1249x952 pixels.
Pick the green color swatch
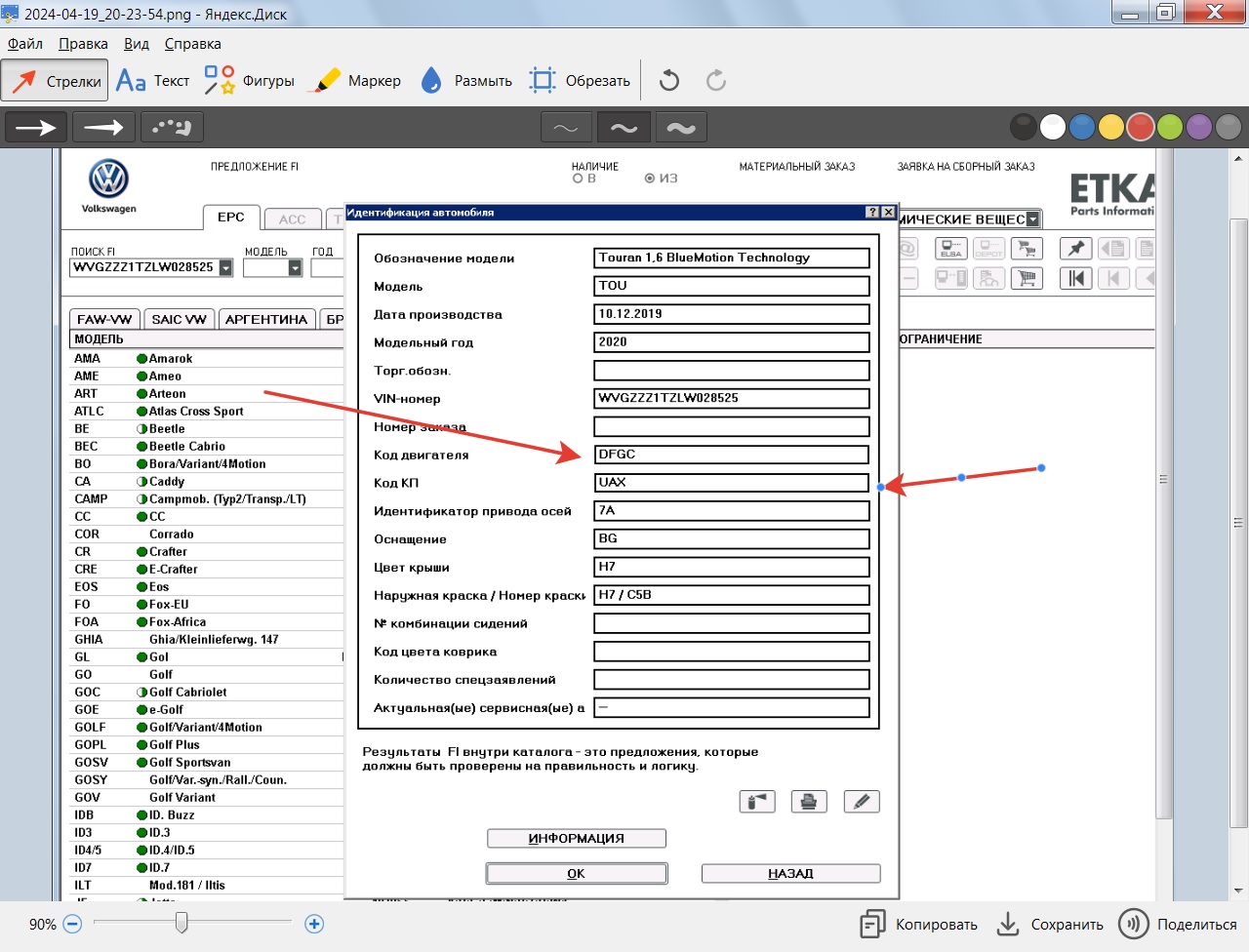click(1170, 127)
